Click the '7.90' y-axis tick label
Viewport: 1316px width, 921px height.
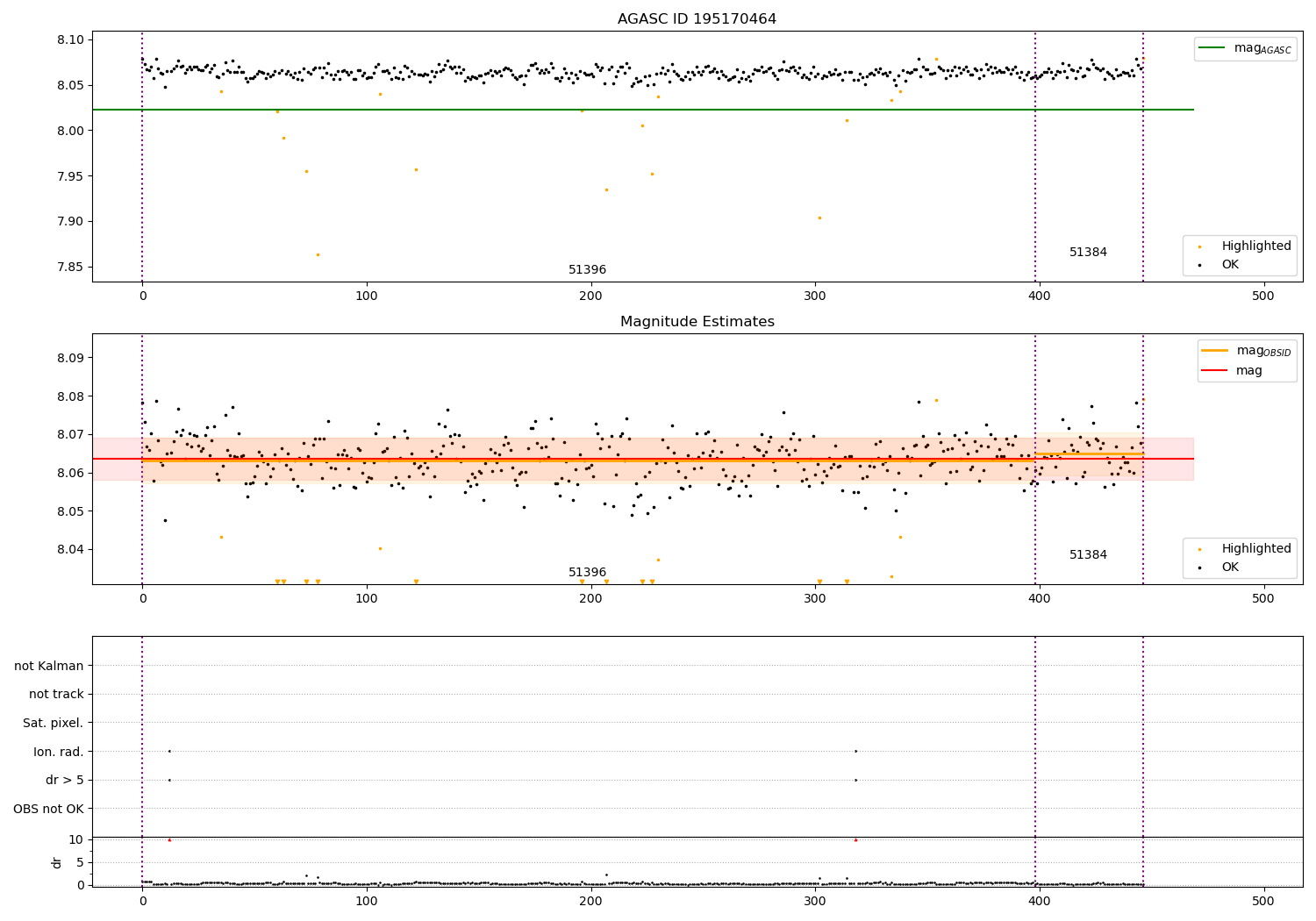71,222
